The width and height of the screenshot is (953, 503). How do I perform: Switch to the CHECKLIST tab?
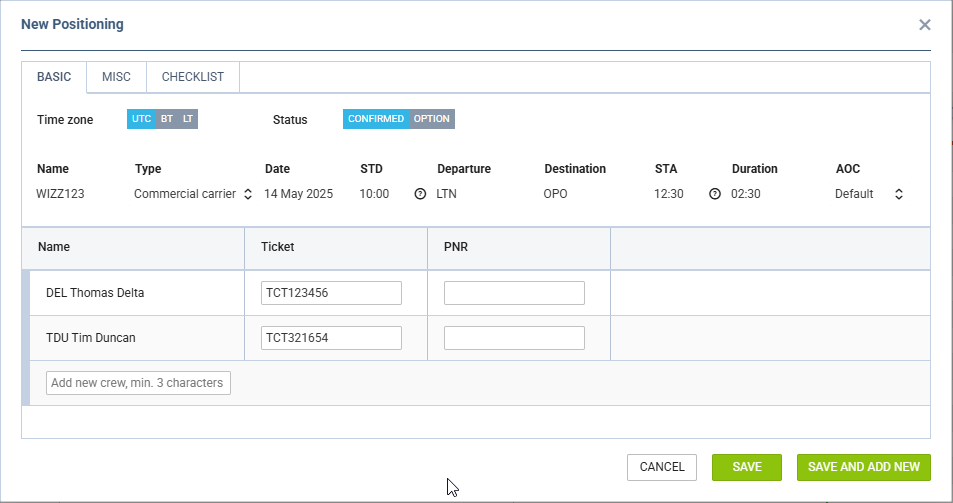193,77
